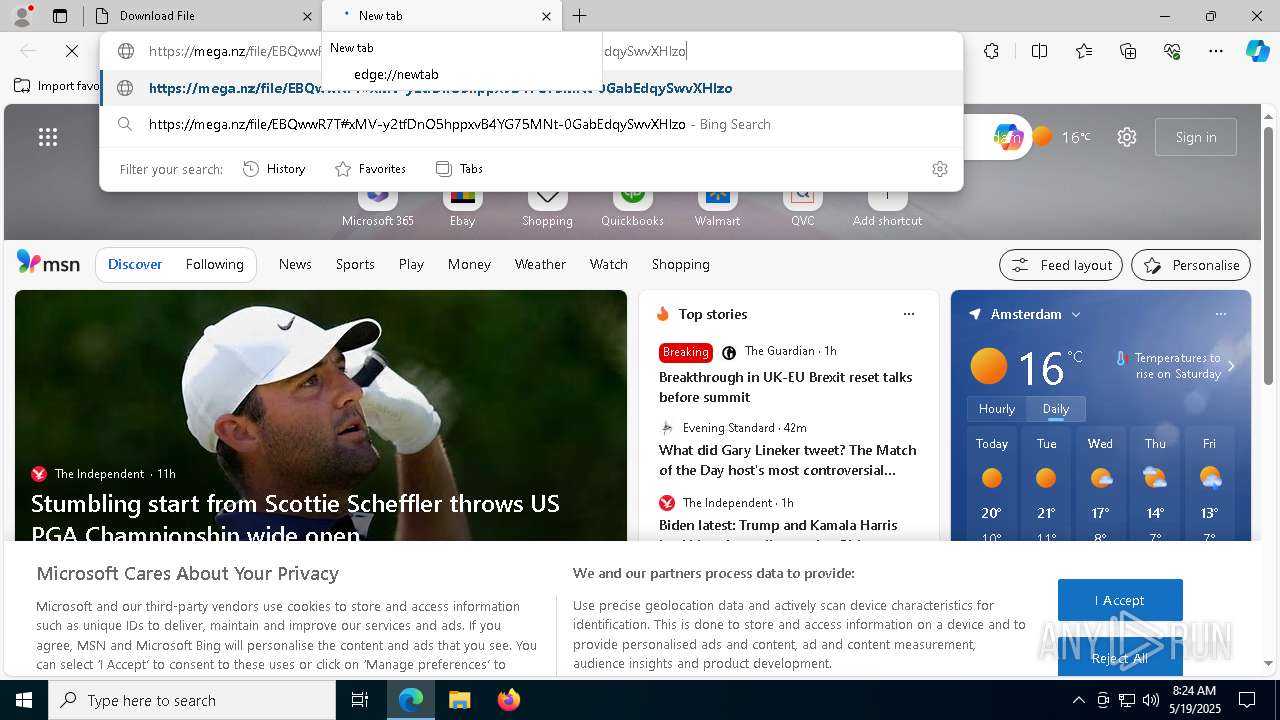
Task: Switch weather to Hourly view
Action: click(x=997, y=409)
